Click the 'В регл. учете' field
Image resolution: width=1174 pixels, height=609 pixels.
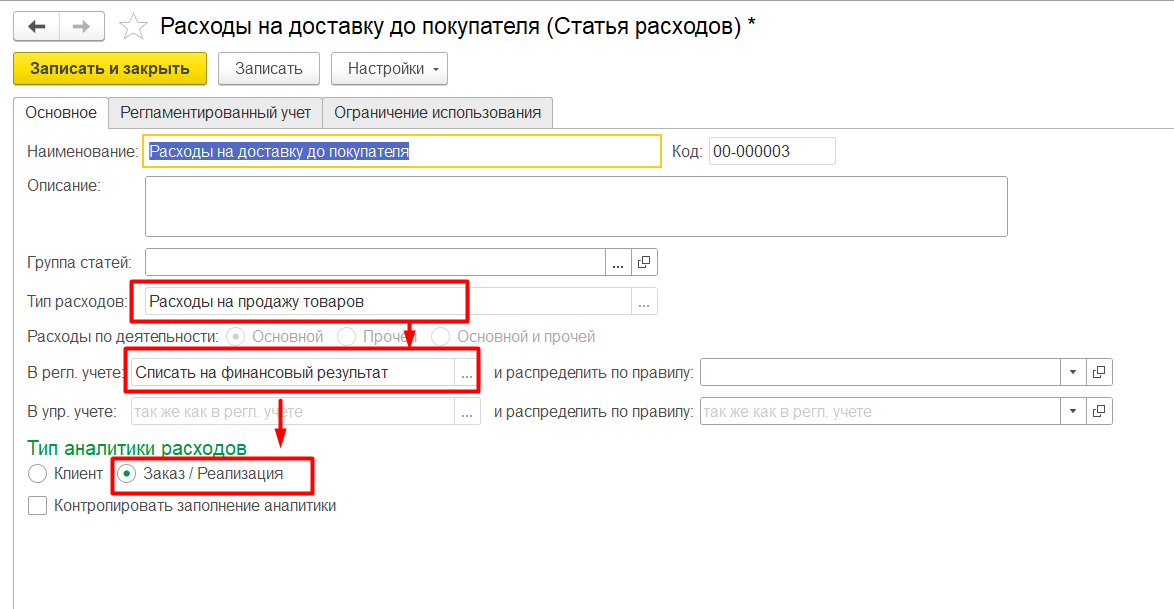click(293, 373)
